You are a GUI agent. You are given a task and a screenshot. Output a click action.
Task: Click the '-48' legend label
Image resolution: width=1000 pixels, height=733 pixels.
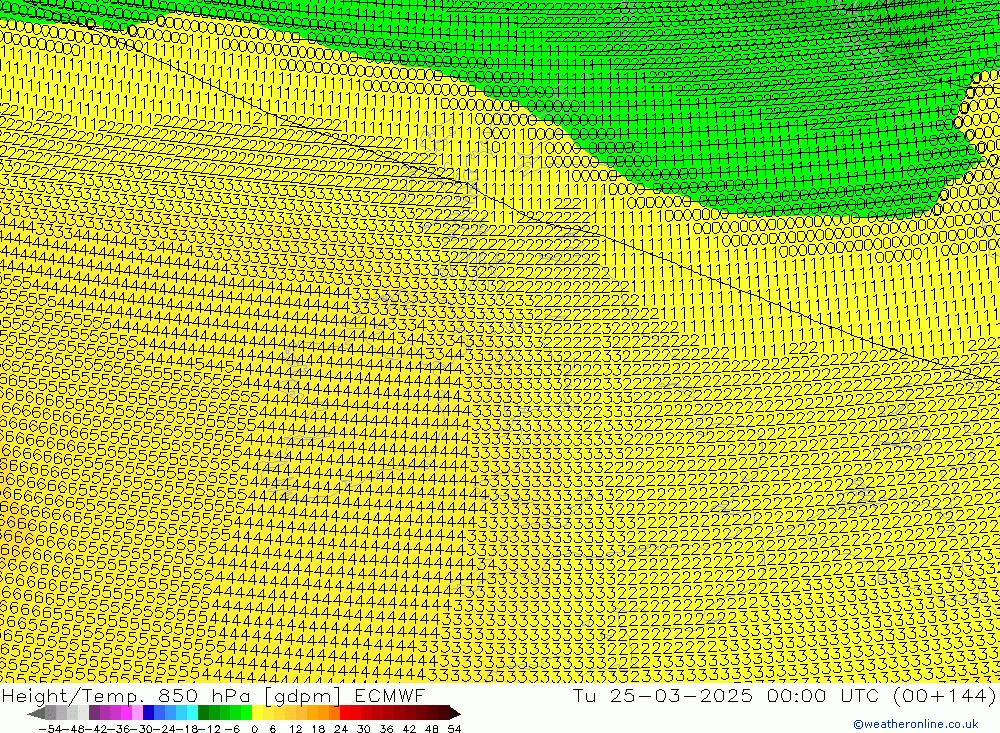click(74, 729)
